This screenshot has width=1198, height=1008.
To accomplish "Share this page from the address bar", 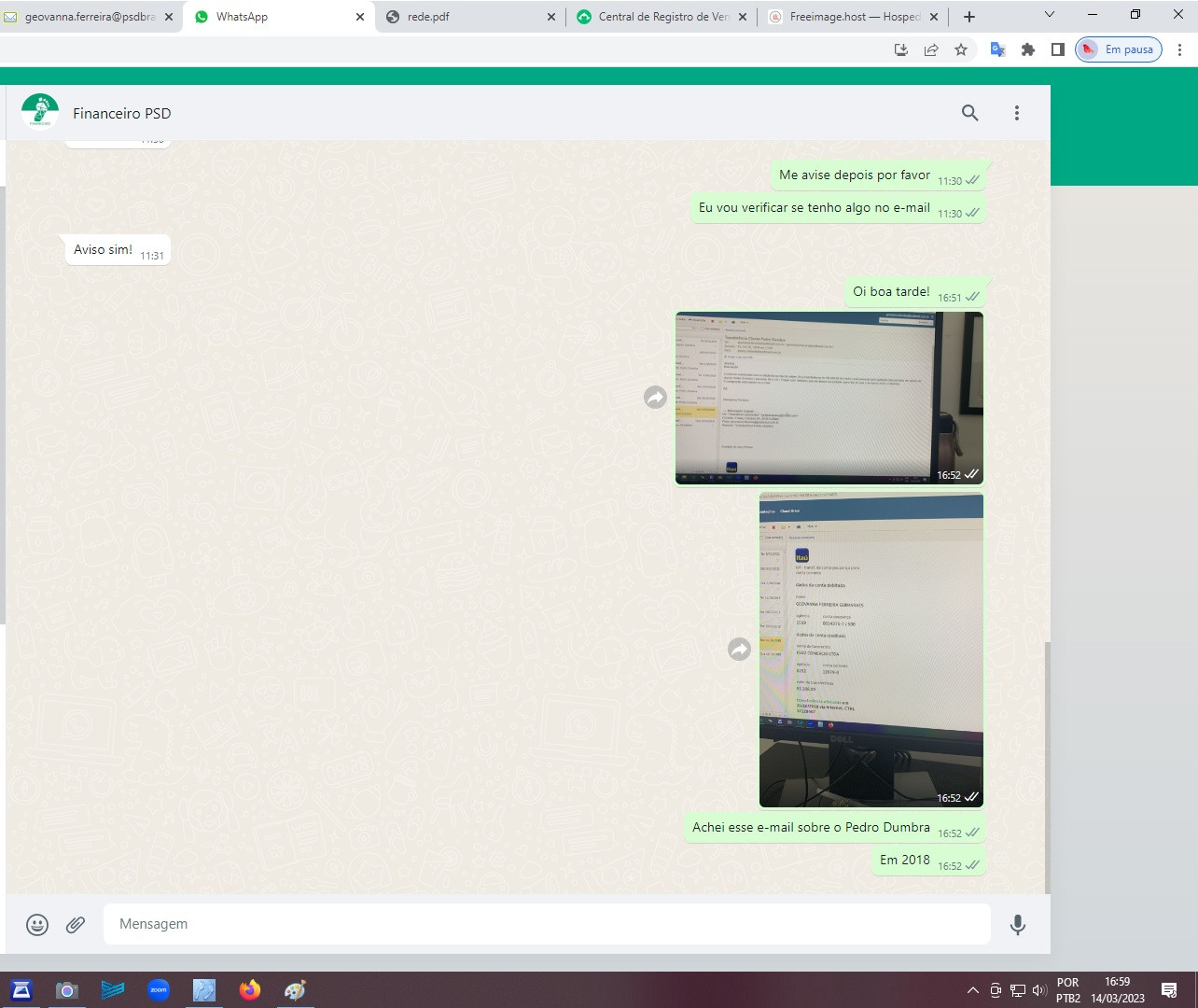I will click(x=931, y=49).
